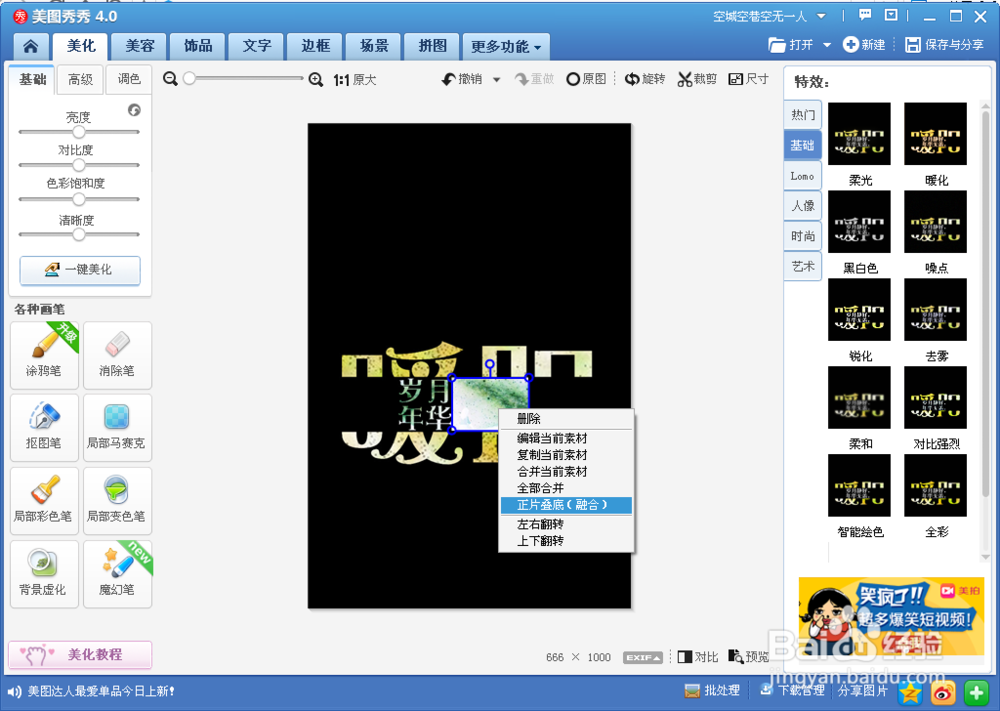Image resolution: width=1000 pixels, height=711 pixels.
Task: Click the 批处理 batch processing icon
Action: click(712, 691)
